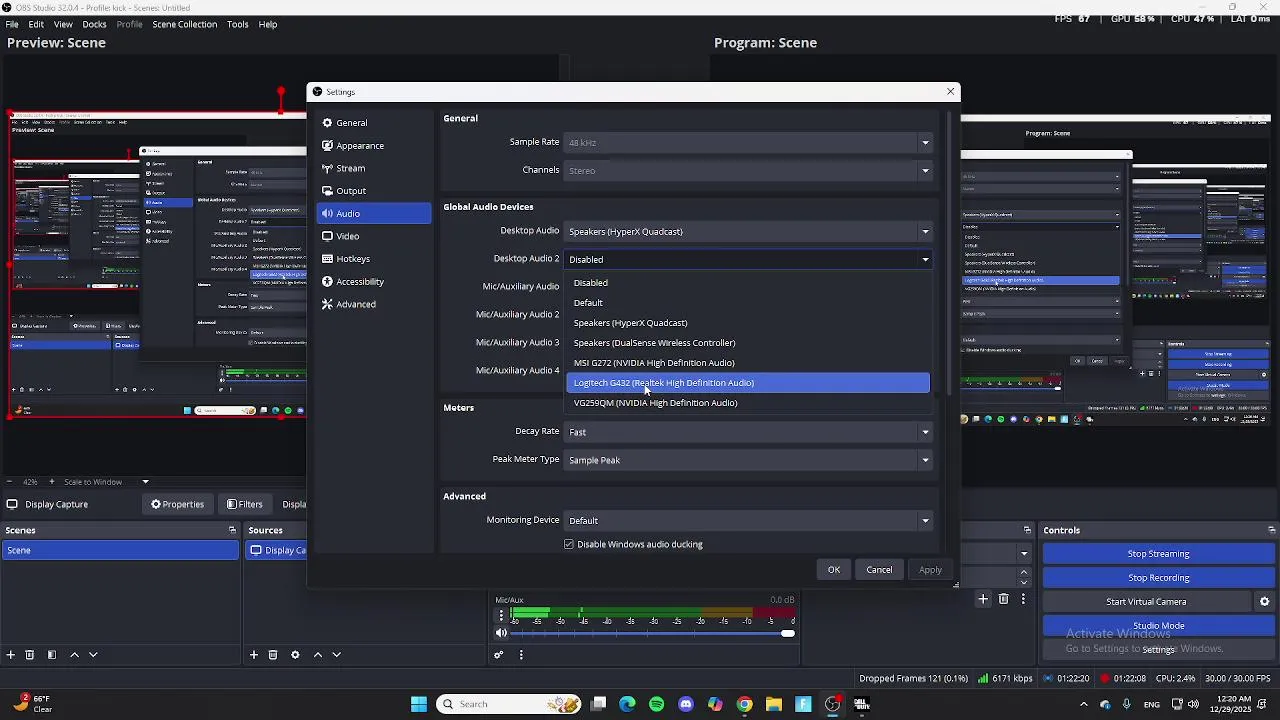Open source Properties button

pos(177,505)
